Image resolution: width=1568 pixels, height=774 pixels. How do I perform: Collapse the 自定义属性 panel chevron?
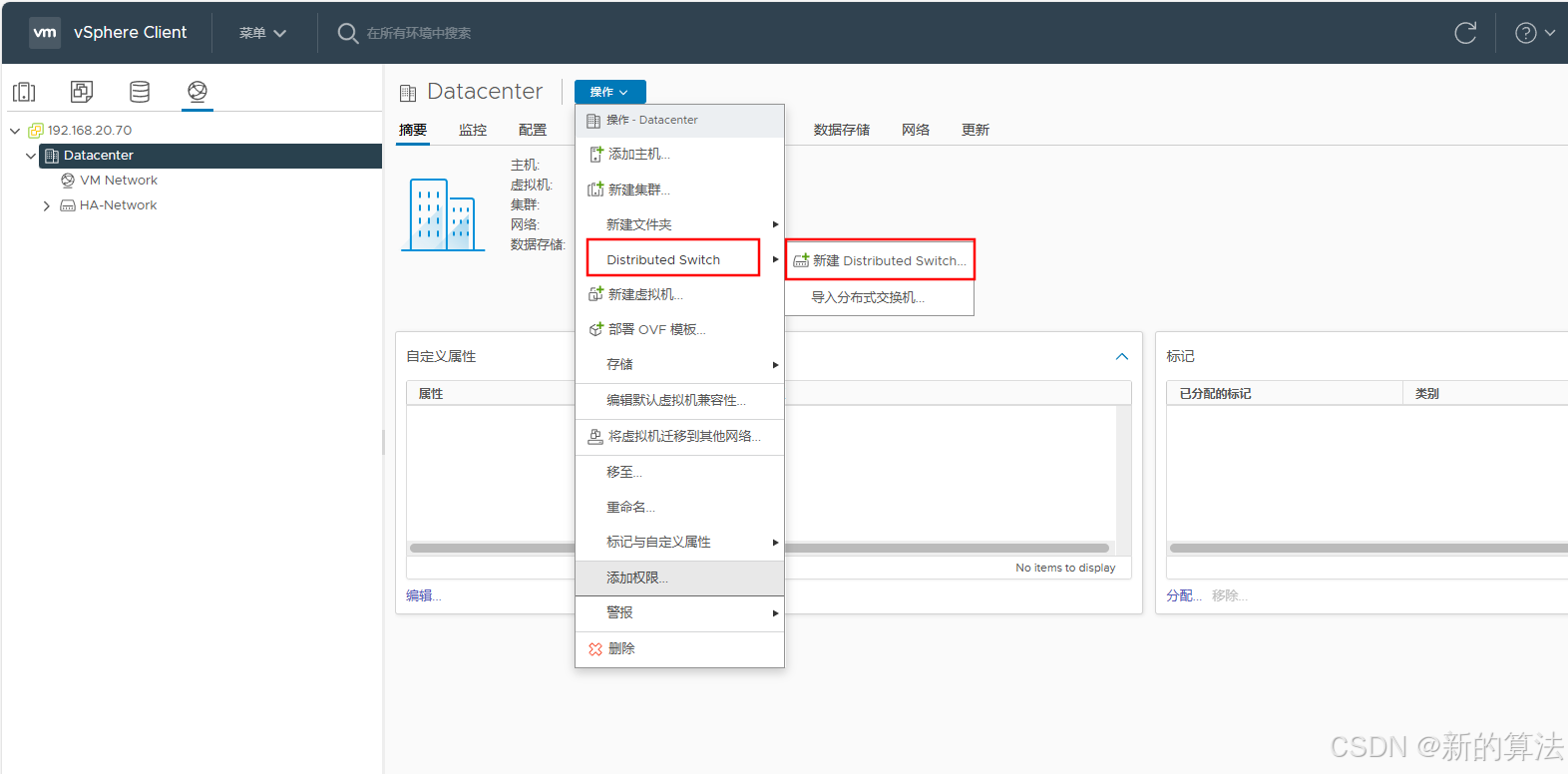coord(1122,356)
